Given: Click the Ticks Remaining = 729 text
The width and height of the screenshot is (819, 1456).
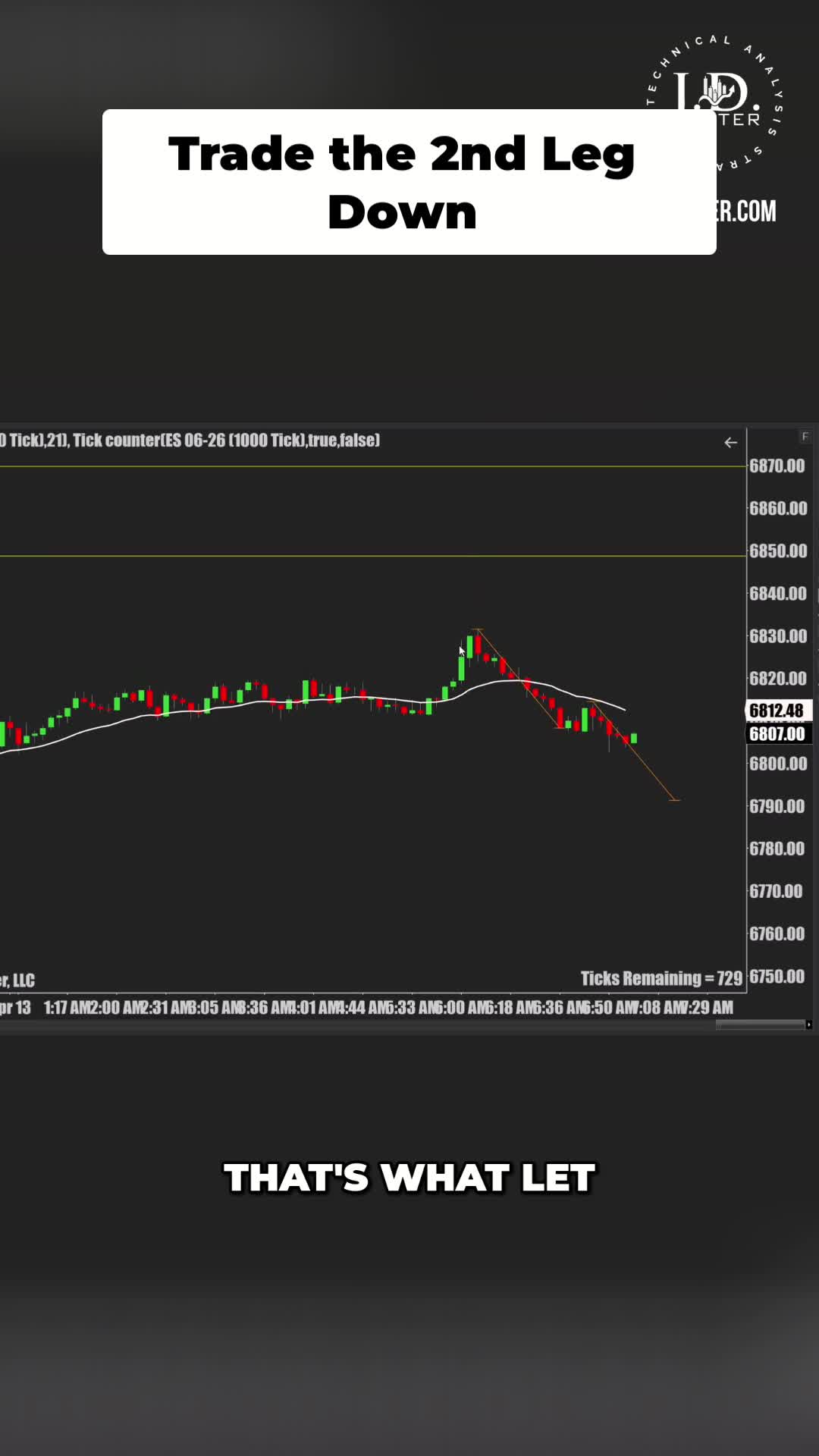Looking at the screenshot, I should [661, 978].
